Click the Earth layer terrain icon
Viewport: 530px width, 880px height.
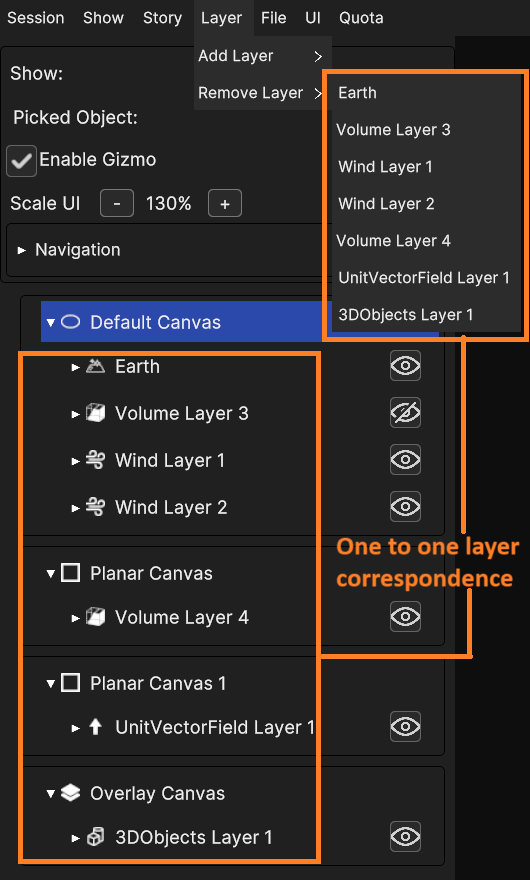[x=95, y=366]
